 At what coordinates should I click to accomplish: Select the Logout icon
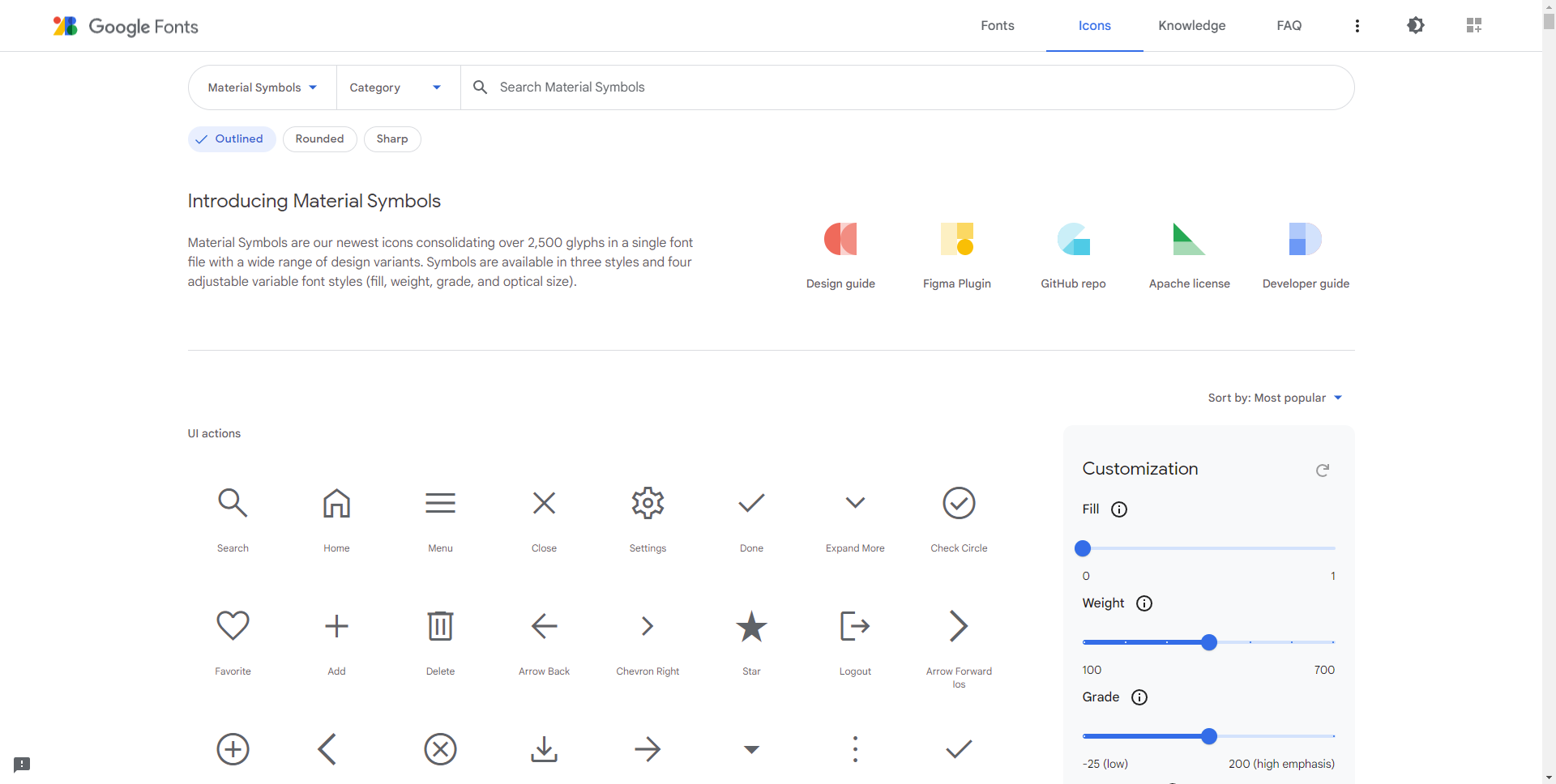(855, 626)
